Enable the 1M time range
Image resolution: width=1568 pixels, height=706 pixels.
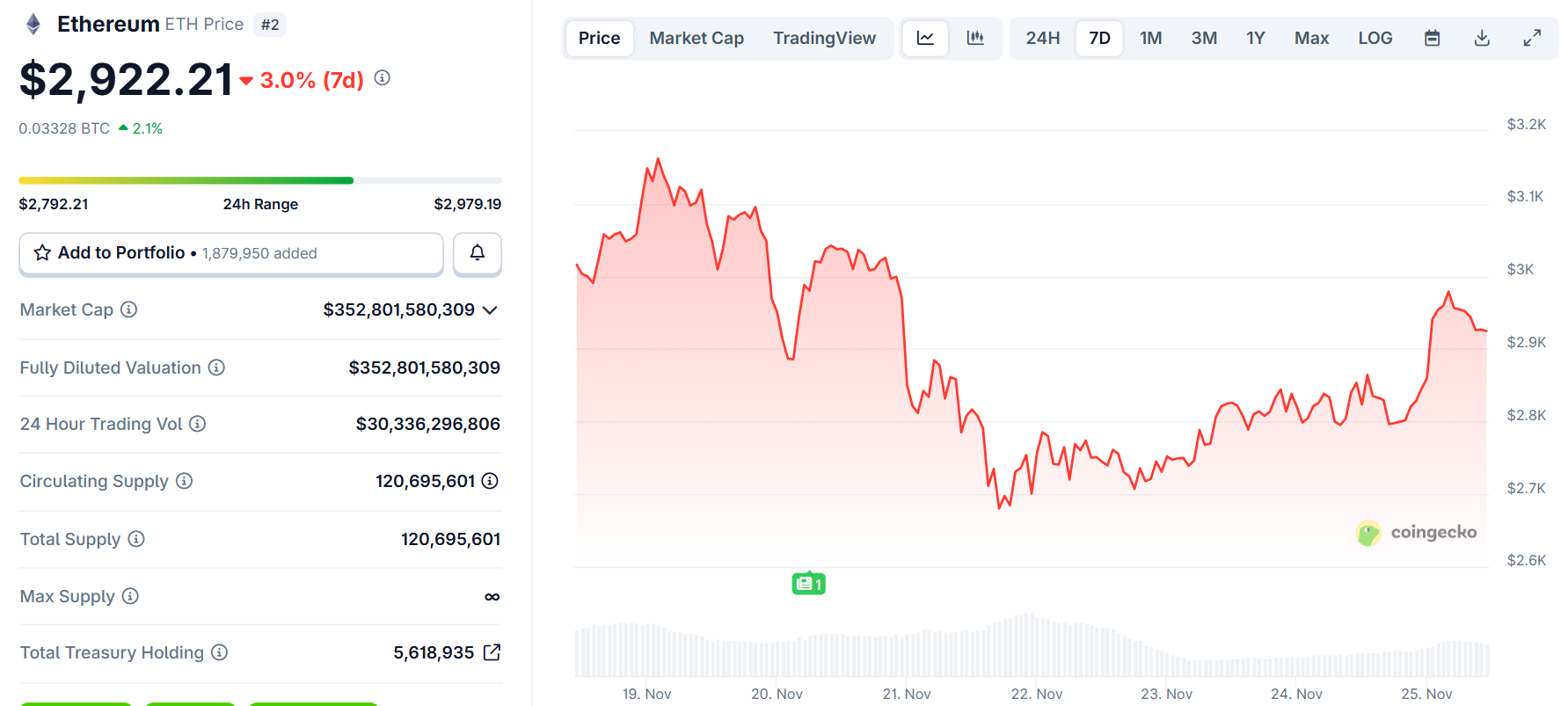click(x=1150, y=38)
